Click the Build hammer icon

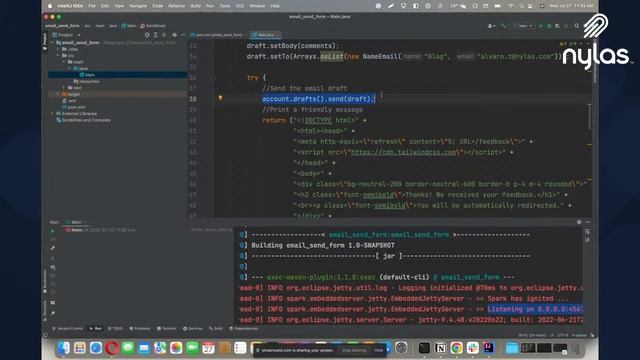click(504, 26)
